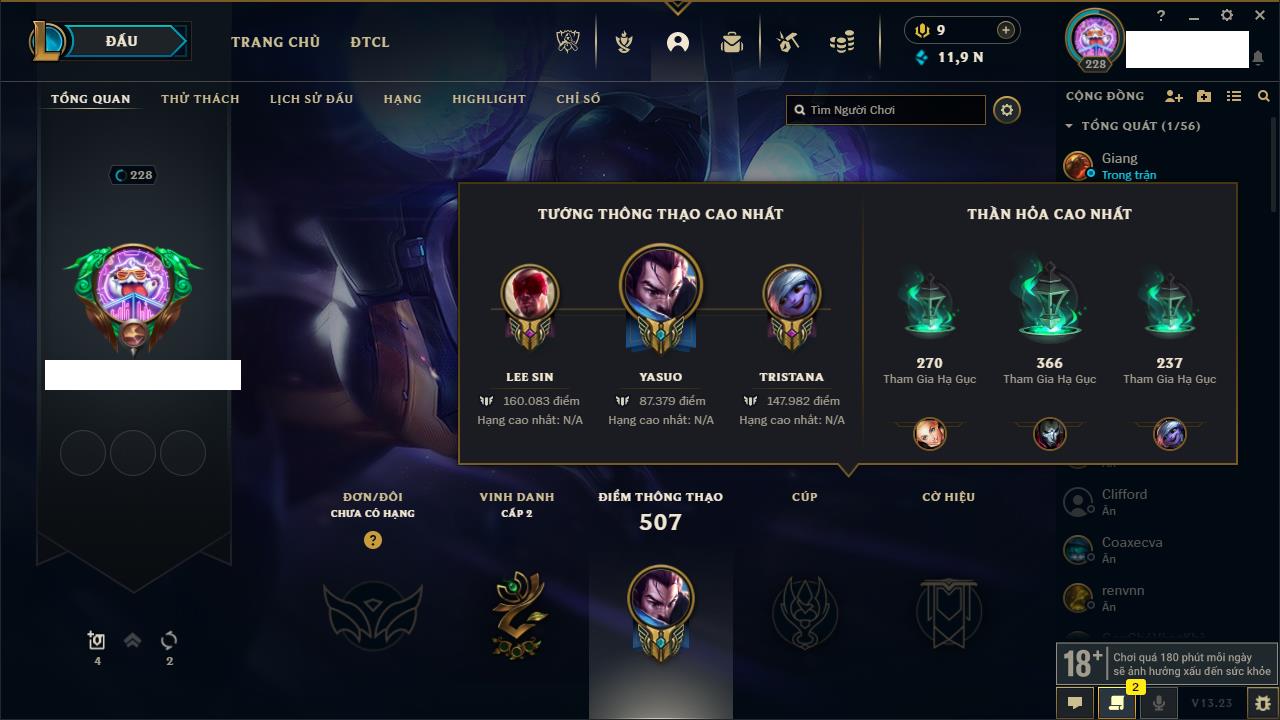Open the Crafting hammer icon
1280x720 pixels.
click(788, 42)
